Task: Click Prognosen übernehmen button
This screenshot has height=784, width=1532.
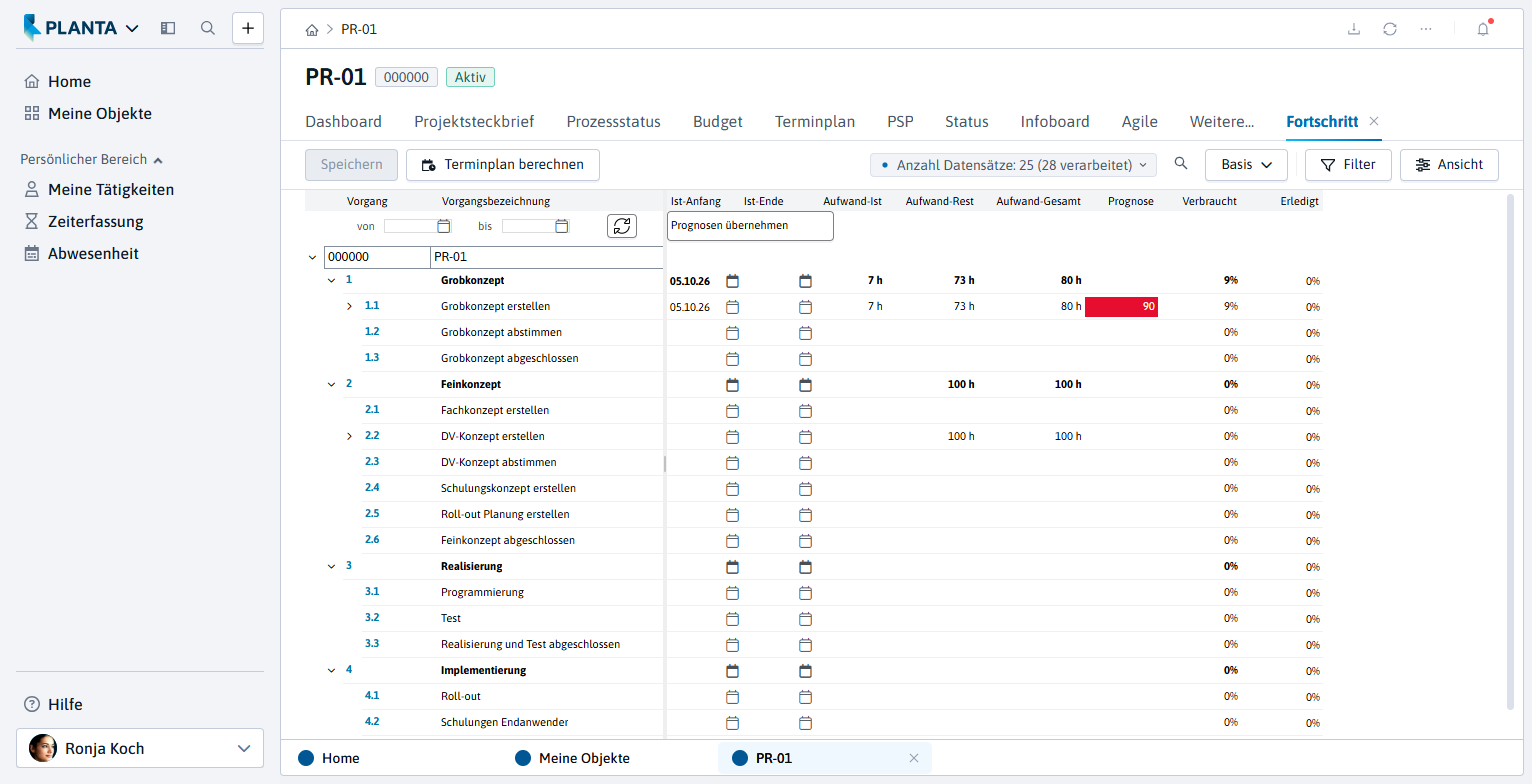Action: 750,226
